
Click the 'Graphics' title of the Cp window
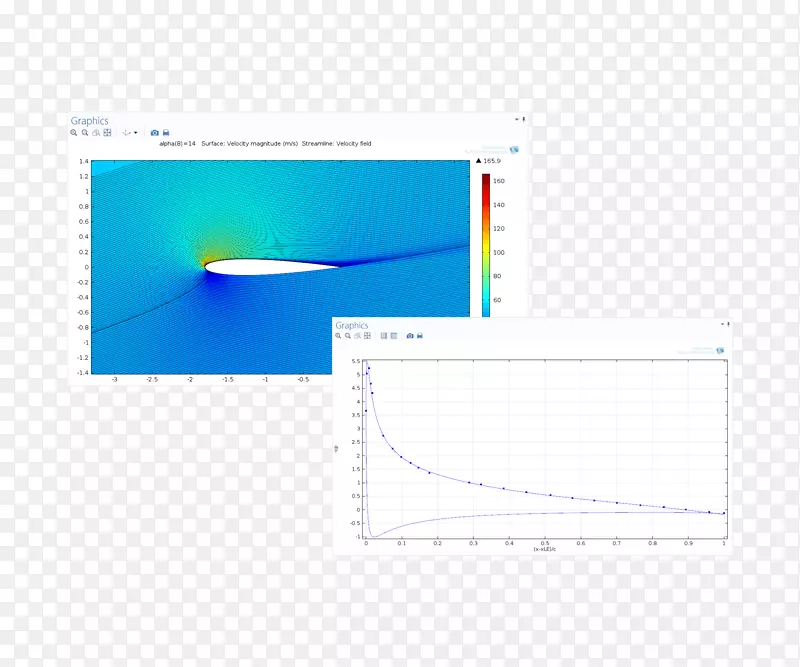(352, 325)
